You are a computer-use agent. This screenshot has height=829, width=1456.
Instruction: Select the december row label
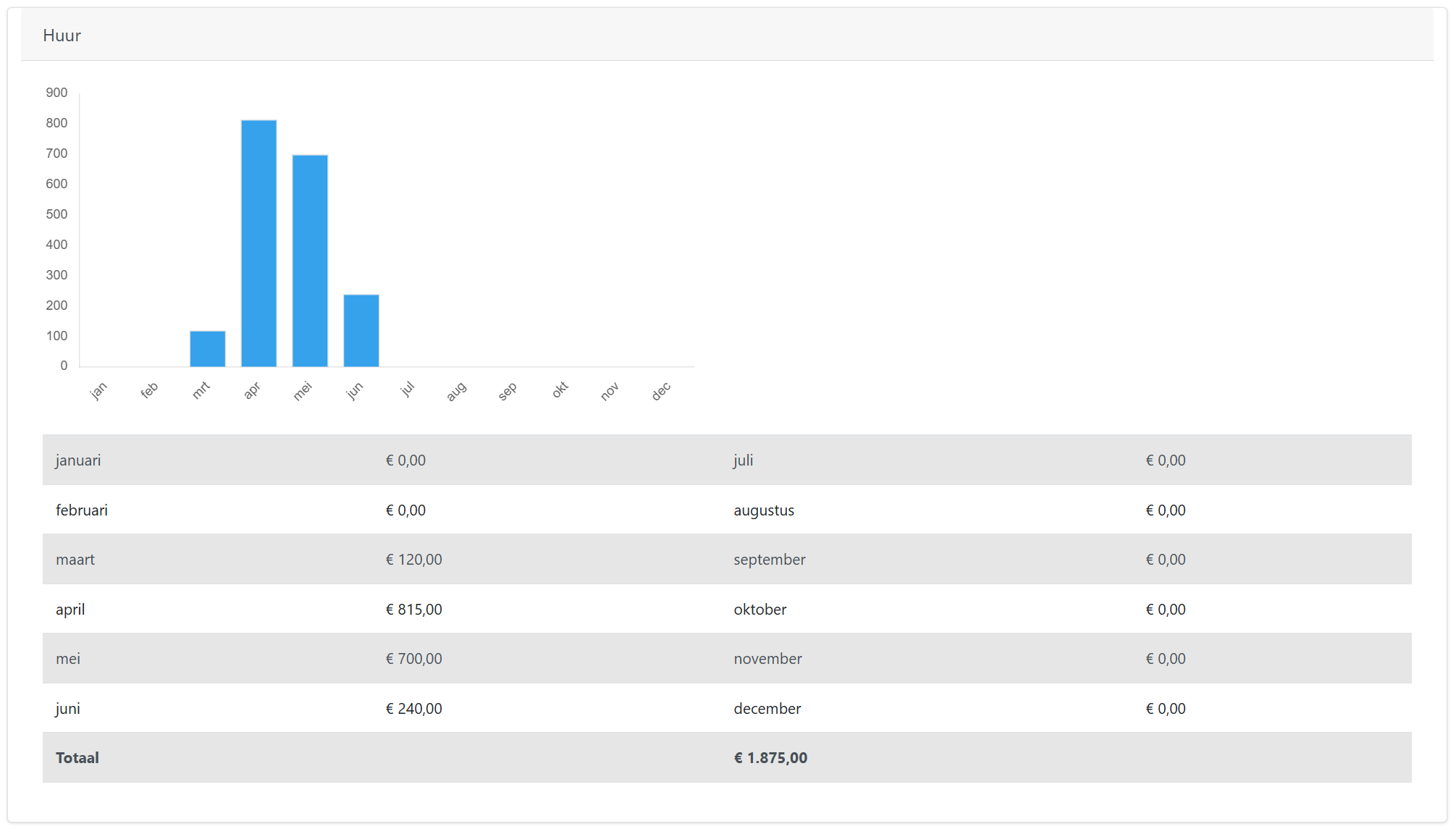(x=767, y=709)
